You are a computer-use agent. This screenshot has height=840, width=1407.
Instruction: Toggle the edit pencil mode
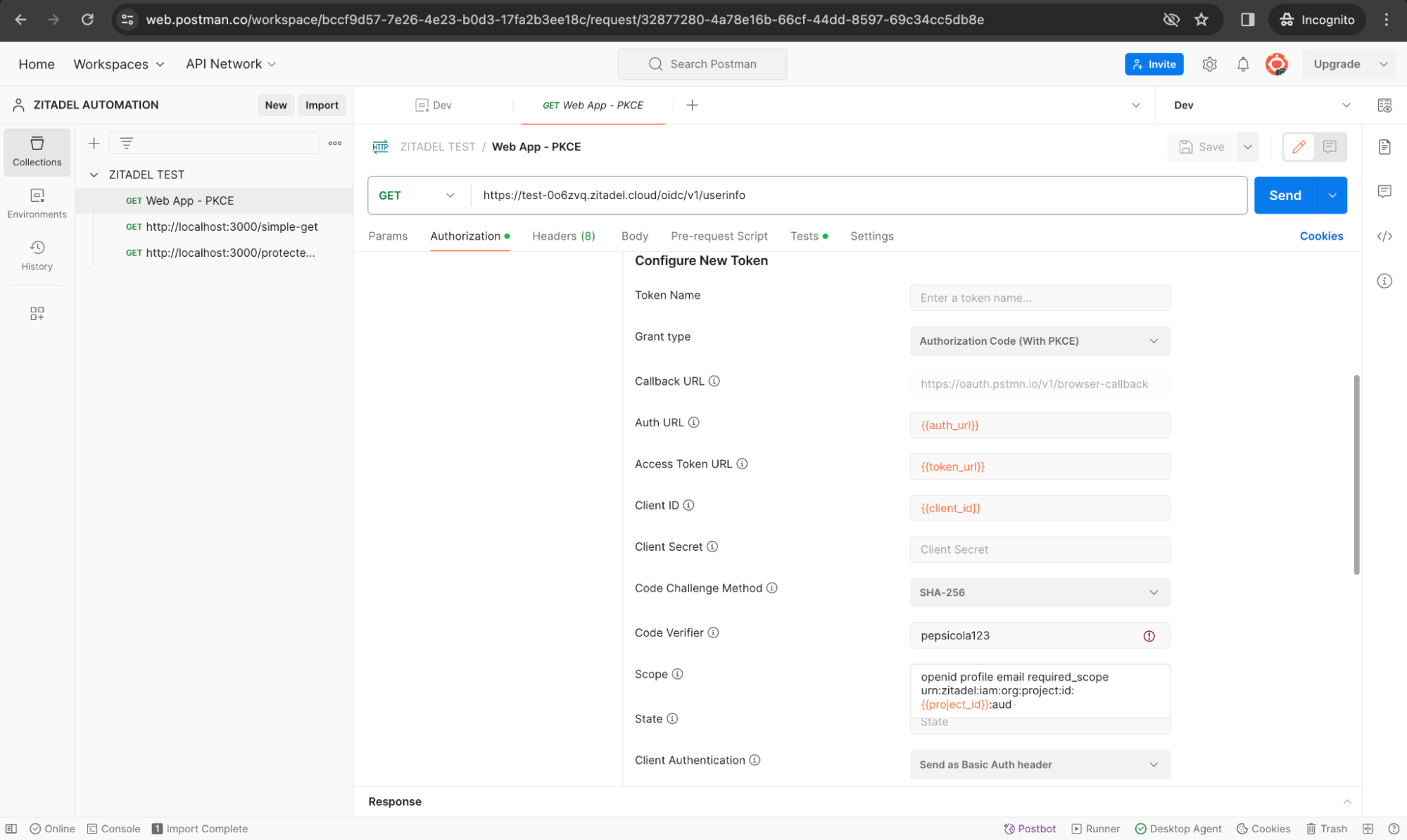(x=1299, y=147)
